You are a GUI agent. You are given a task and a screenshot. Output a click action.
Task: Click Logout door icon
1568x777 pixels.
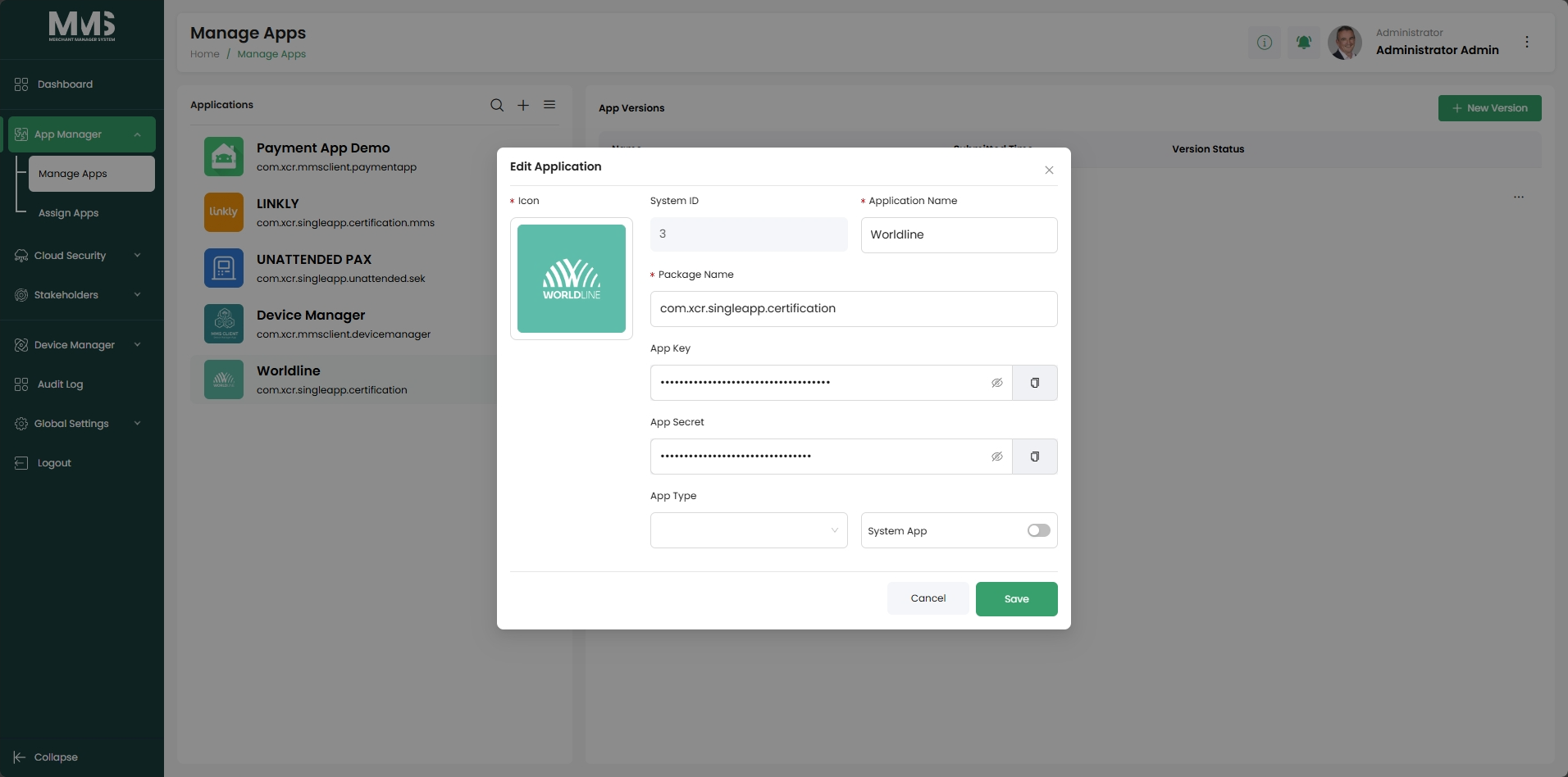coord(21,463)
